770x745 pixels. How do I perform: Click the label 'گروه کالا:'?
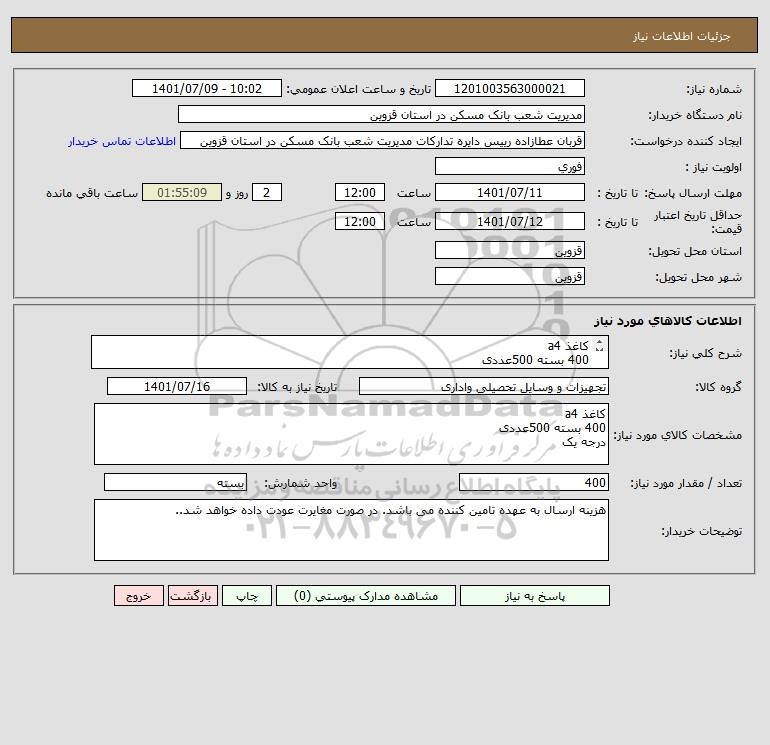(718, 387)
